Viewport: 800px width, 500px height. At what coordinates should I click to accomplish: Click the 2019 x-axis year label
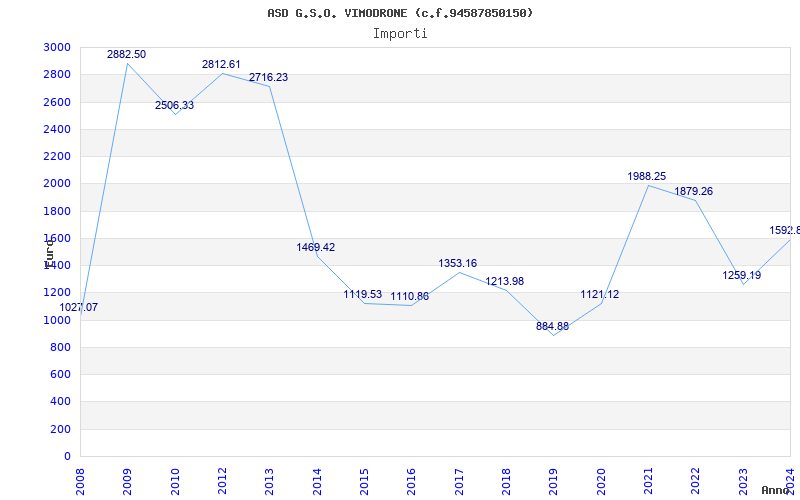(x=554, y=482)
